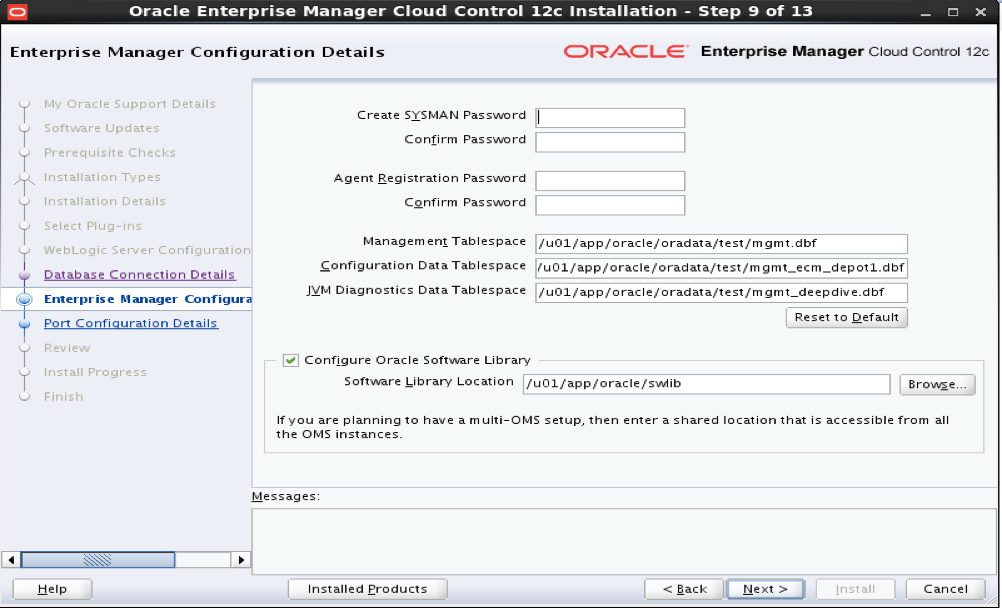Click 'Install Progress' step text
Image resolution: width=1002 pixels, height=610 pixels.
[x=95, y=372]
